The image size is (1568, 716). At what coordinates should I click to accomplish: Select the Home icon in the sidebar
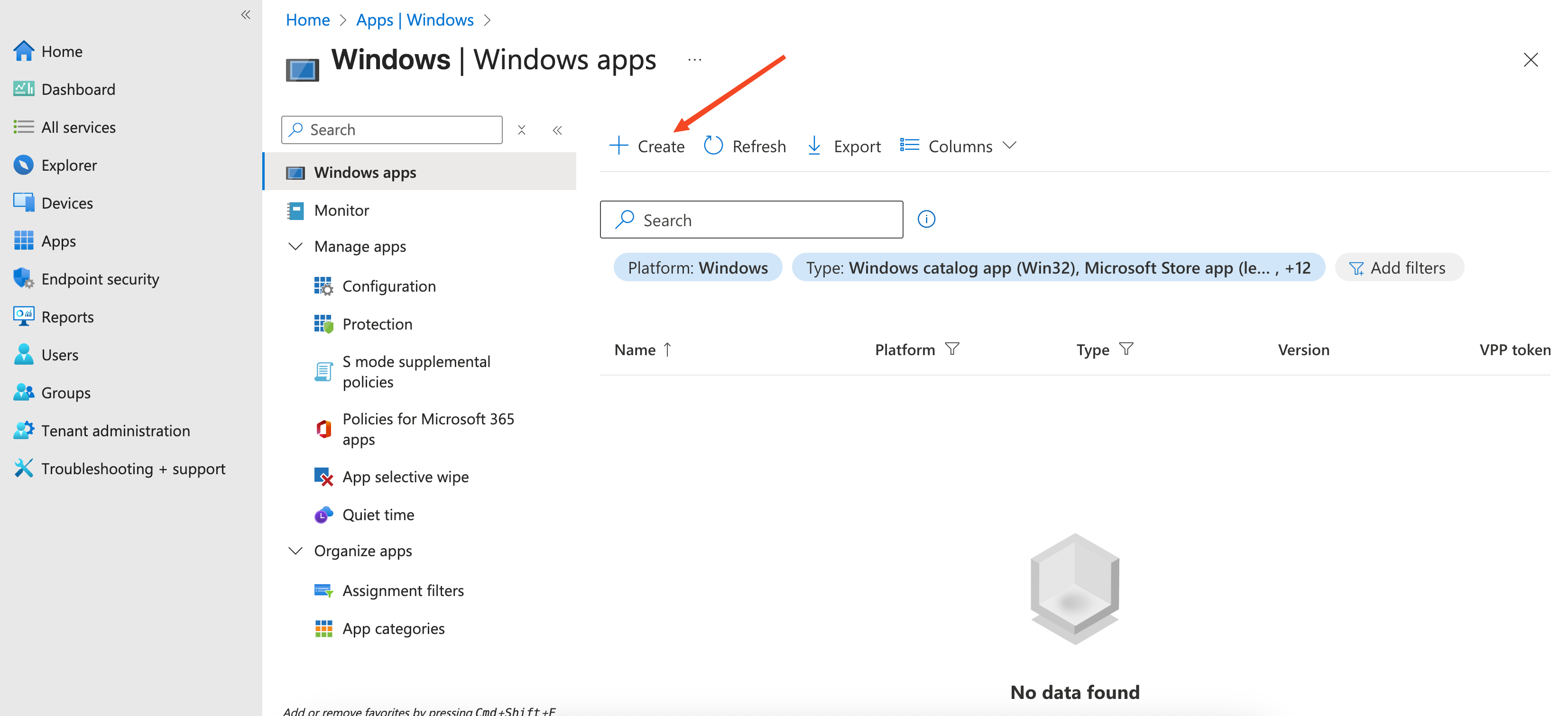click(x=24, y=51)
